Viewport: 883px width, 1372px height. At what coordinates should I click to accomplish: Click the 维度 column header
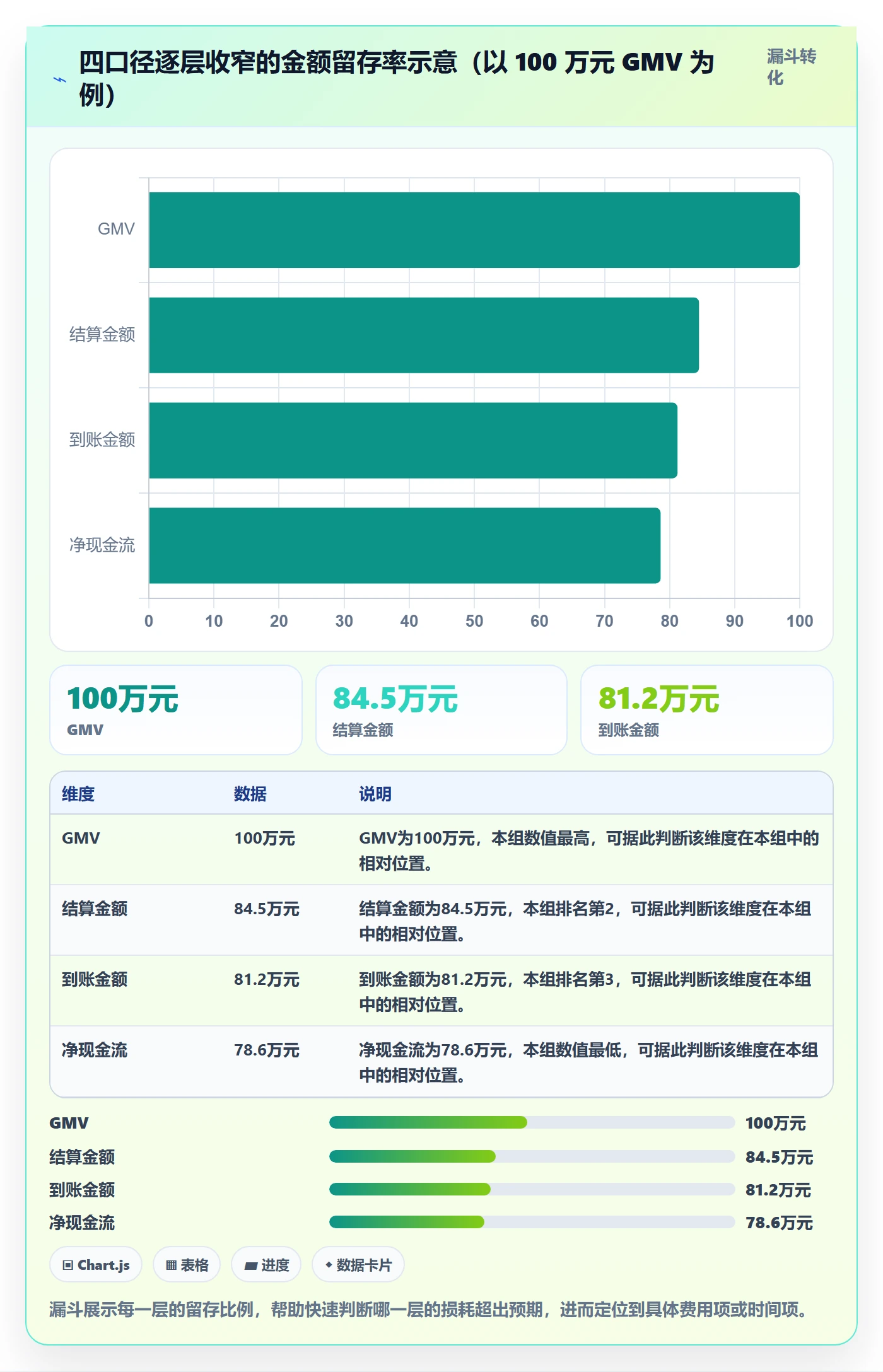[78, 794]
